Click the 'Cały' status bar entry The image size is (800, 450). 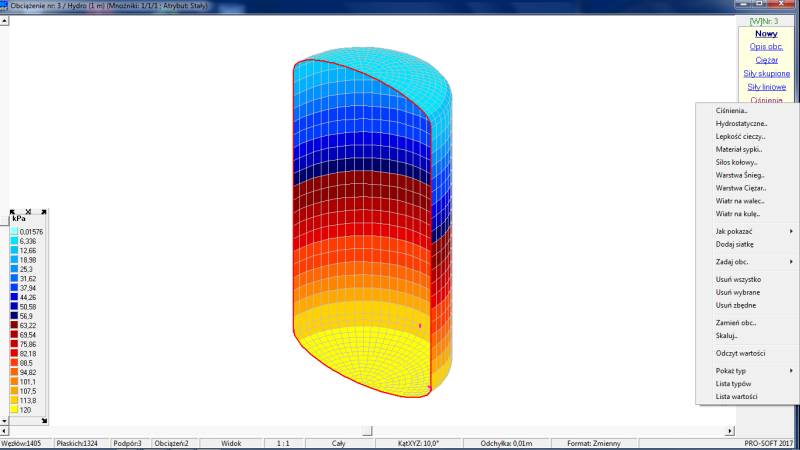[338, 443]
